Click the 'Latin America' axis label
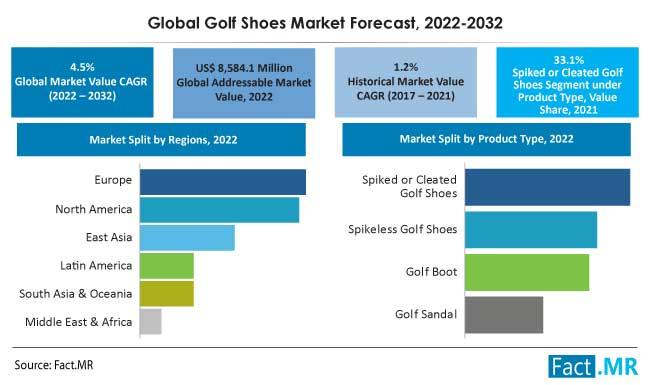650x385 pixels. [96, 265]
